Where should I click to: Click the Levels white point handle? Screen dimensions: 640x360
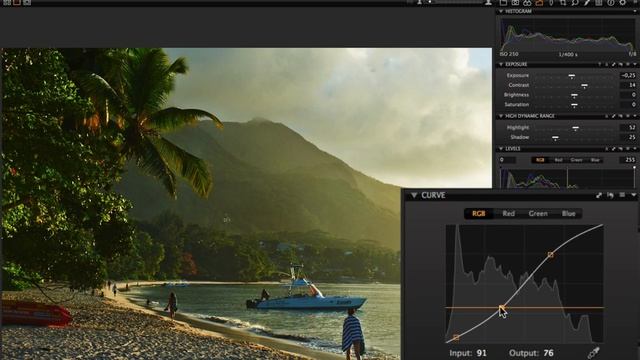(635, 167)
